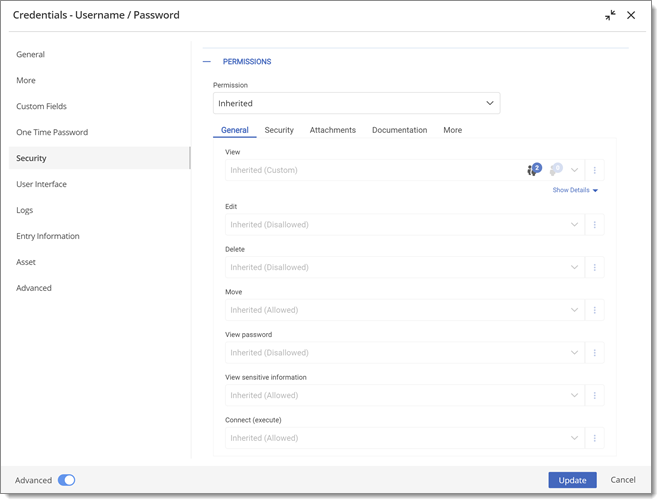Open the three-dot menu for Move permission
662x504 pixels.
click(x=594, y=310)
